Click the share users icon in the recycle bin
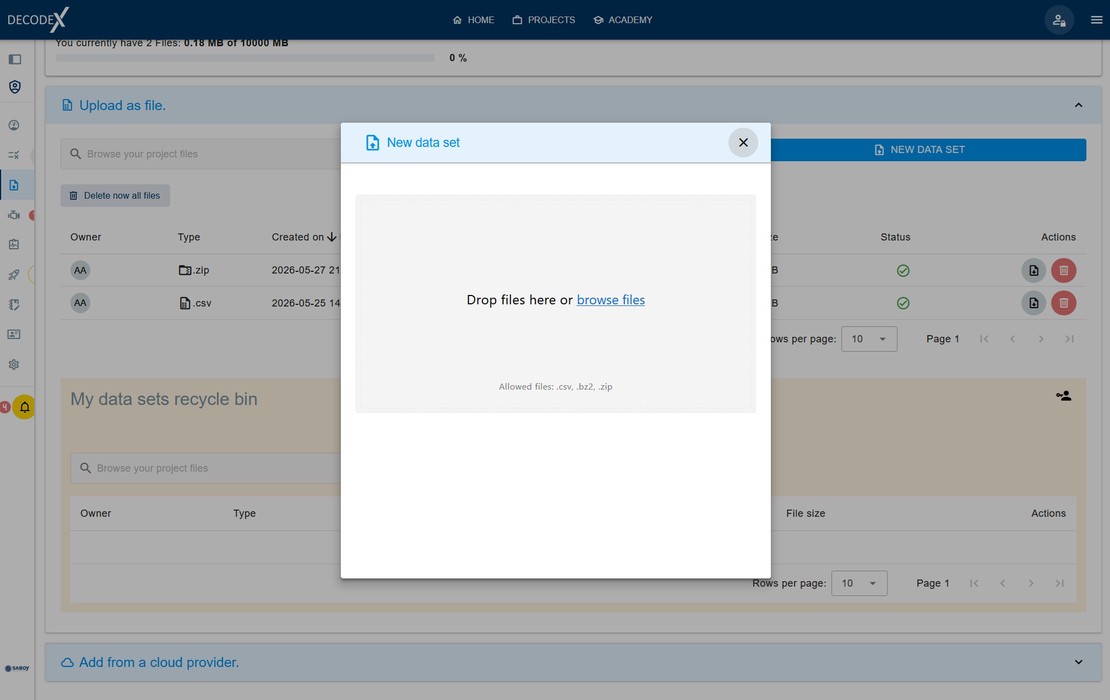This screenshot has height=700, width=1110. (1063, 396)
